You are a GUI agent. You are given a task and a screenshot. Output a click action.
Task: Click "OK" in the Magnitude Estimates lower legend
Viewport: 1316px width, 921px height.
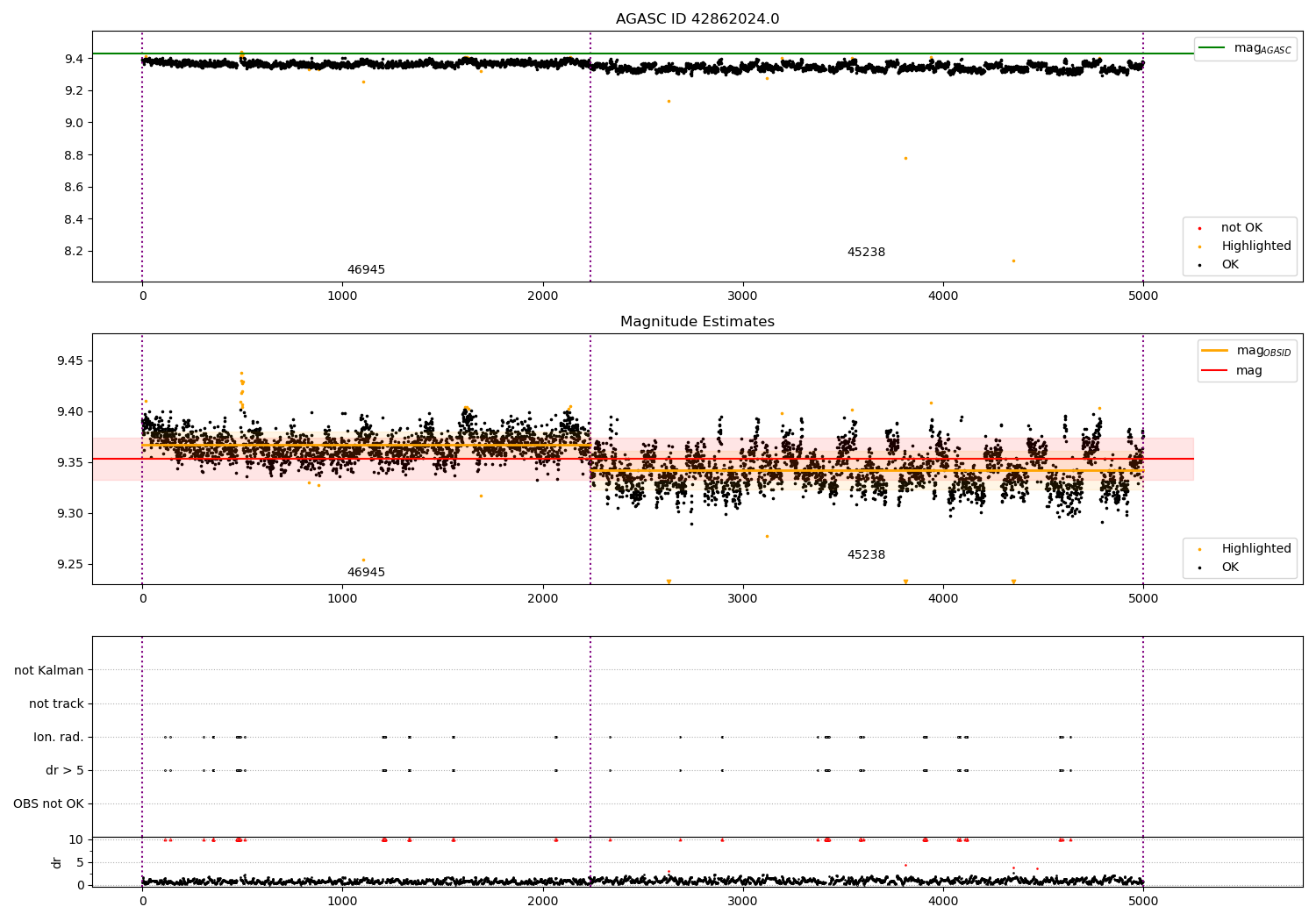pos(1230,568)
